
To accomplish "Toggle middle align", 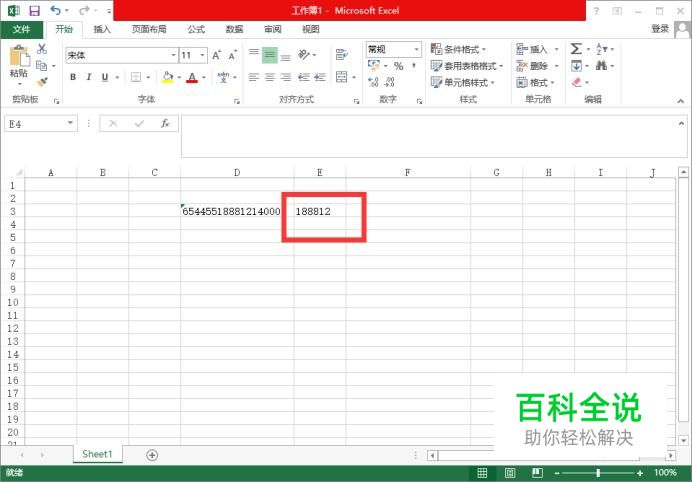I will (270, 55).
